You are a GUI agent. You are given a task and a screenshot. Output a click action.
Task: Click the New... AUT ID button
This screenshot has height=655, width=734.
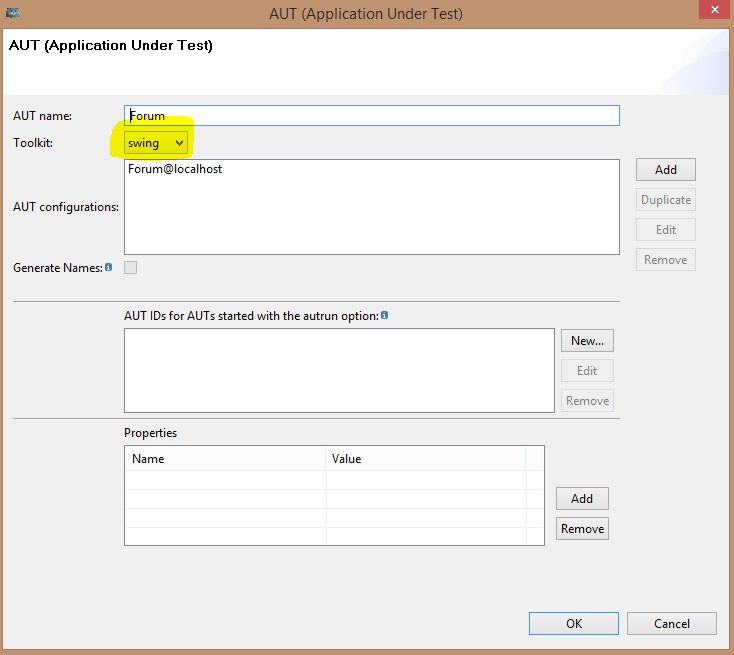click(x=587, y=340)
